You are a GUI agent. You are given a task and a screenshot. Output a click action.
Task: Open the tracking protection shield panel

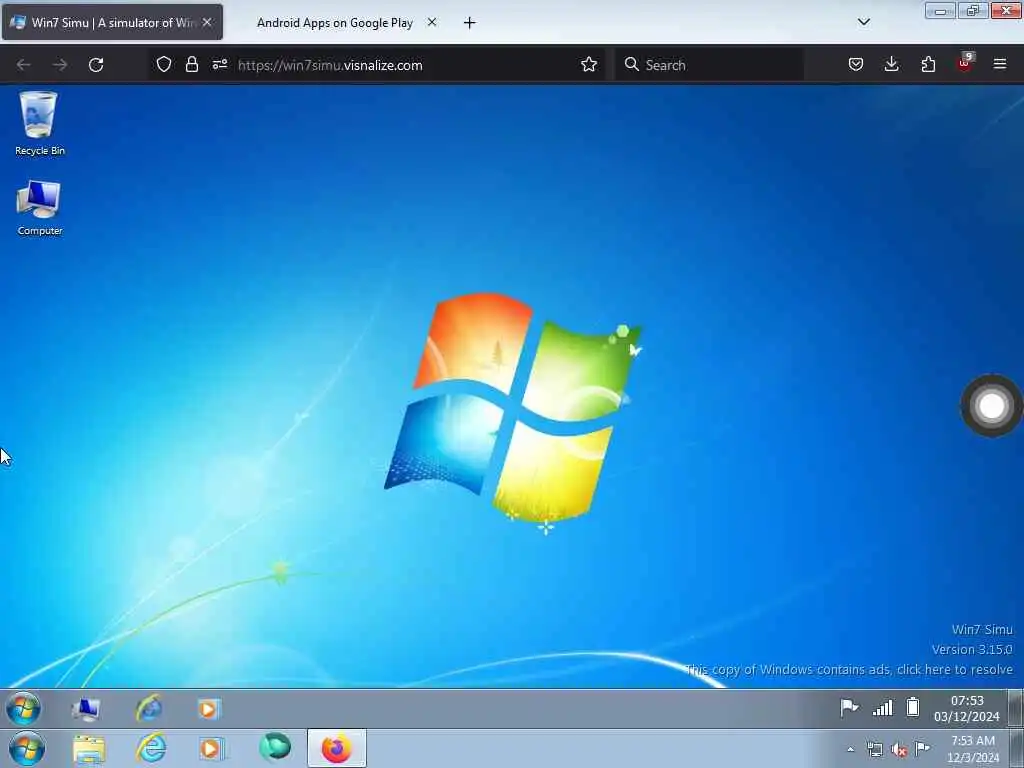tap(164, 65)
